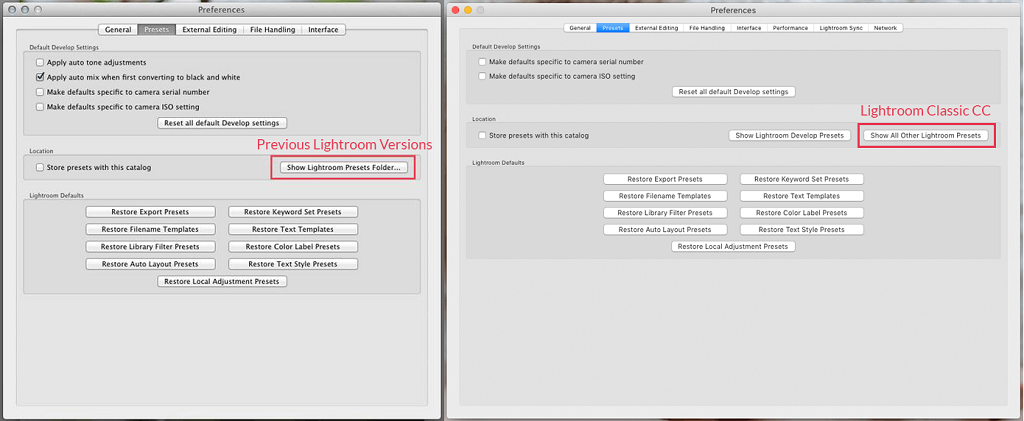Toggle camera ISO setting defaults in left window
1024x421 pixels.
coord(40,107)
